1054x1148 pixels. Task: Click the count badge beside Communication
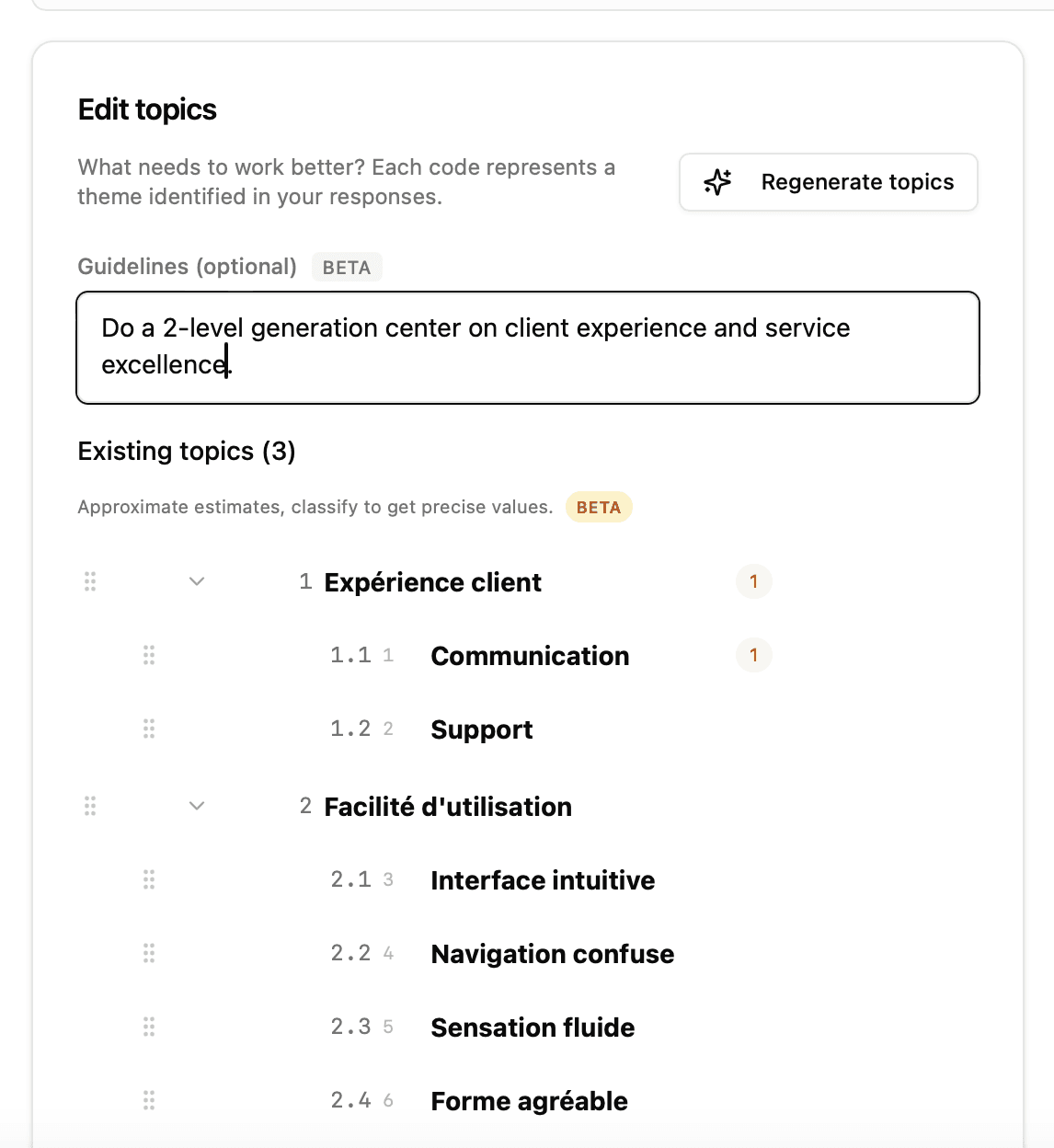coord(754,655)
